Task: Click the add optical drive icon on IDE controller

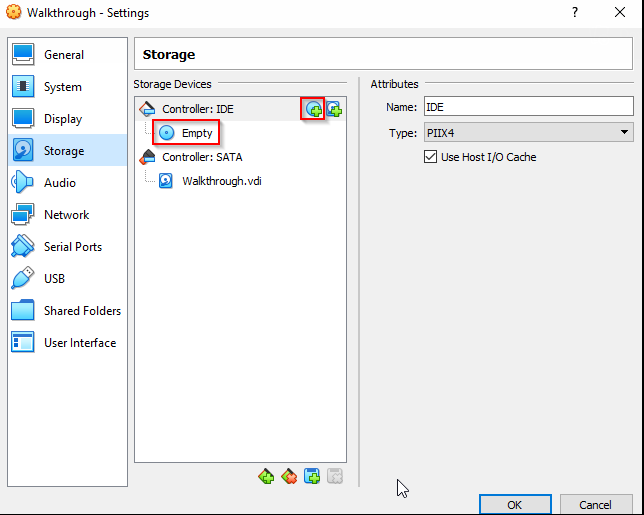Action: tap(314, 109)
